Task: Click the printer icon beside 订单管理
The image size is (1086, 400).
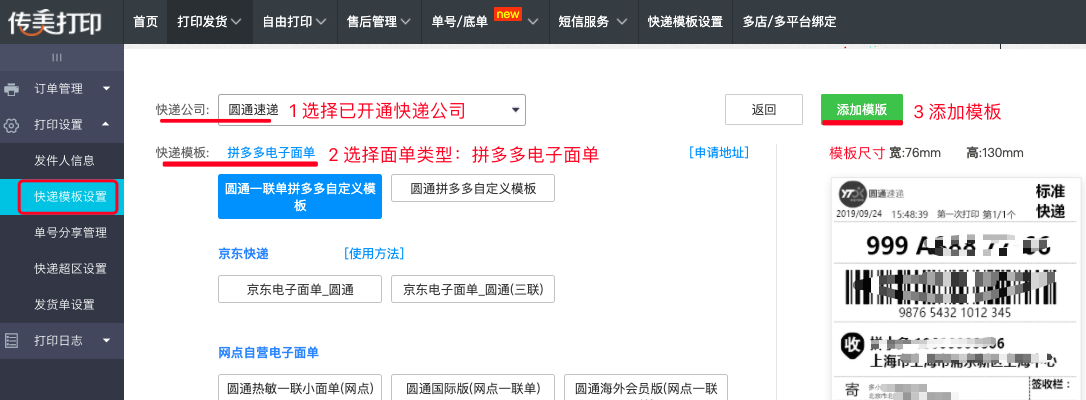Action: (12, 89)
